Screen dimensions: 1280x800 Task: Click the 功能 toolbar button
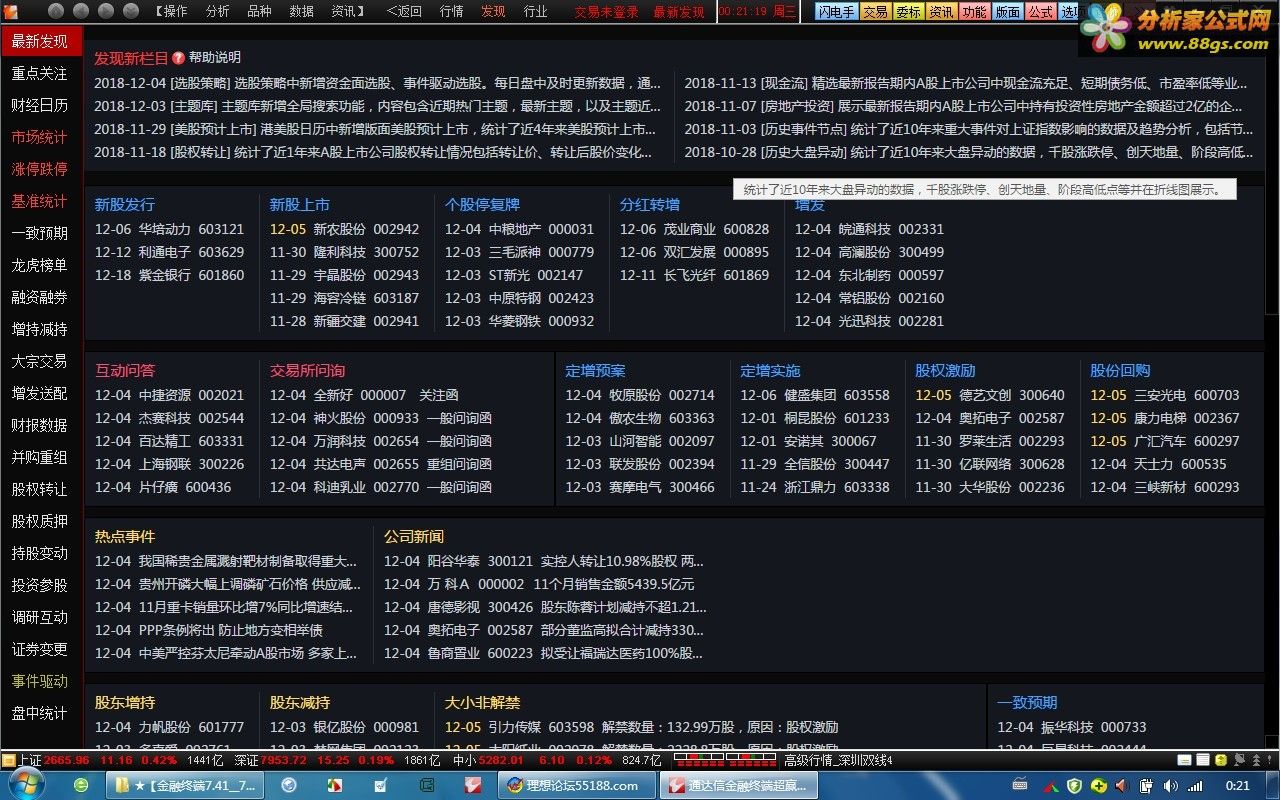974,12
